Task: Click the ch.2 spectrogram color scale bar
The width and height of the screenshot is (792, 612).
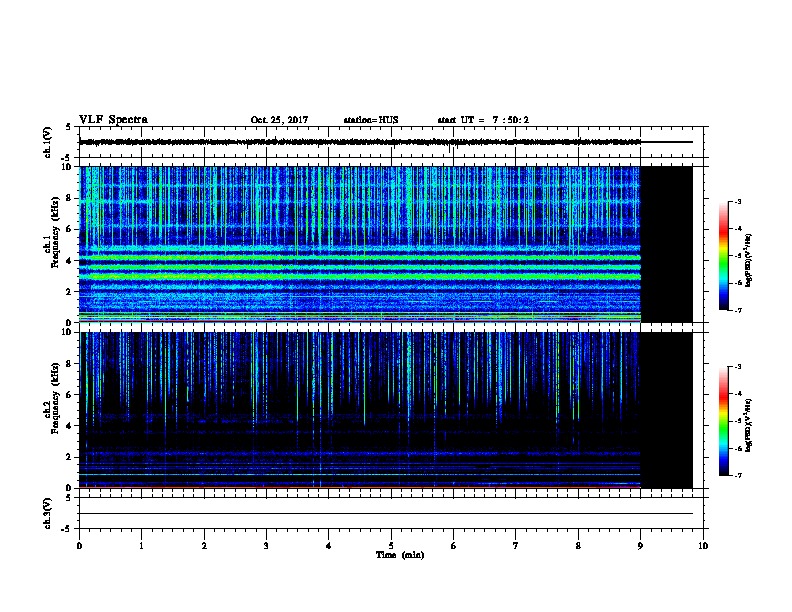Action: coord(723,421)
